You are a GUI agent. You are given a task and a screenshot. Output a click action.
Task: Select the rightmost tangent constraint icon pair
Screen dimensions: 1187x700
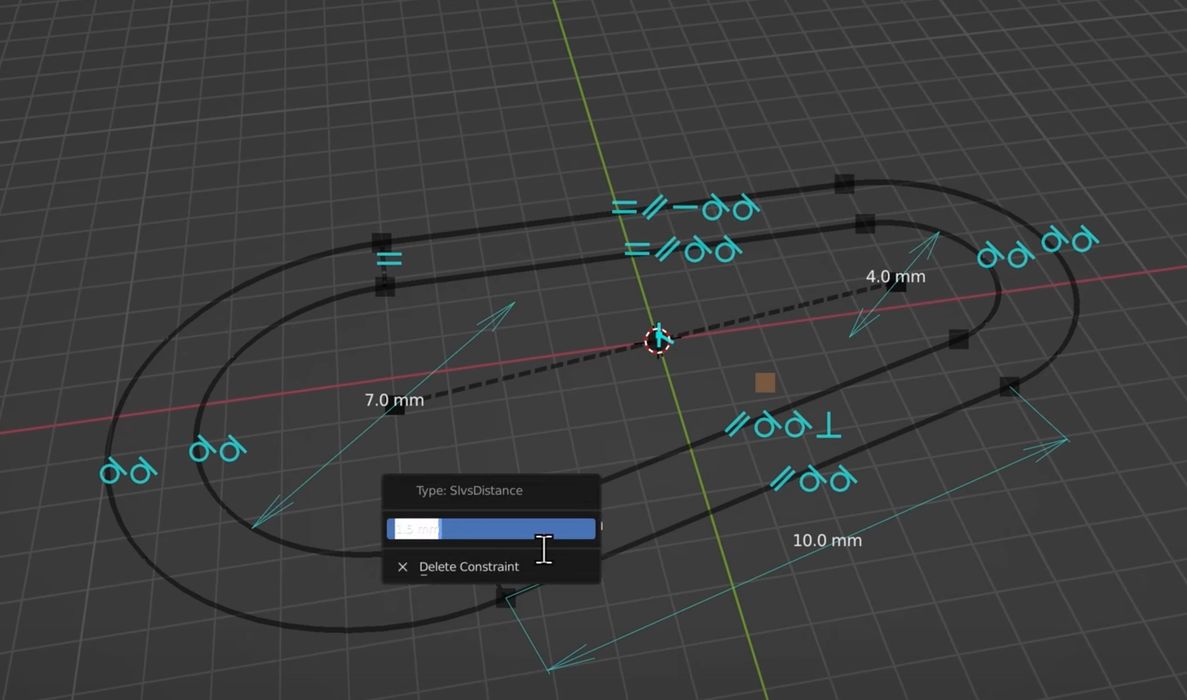tap(1070, 240)
